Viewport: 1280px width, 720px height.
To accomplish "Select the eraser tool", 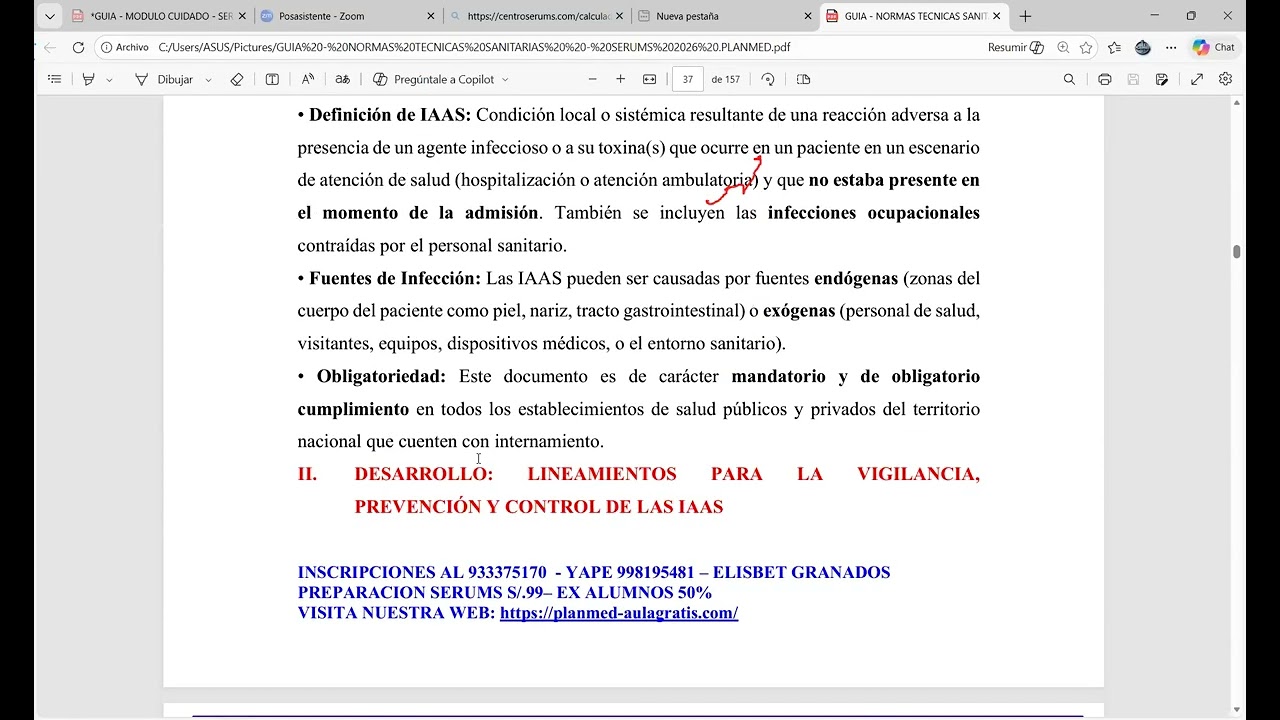I will tap(237, 79).
